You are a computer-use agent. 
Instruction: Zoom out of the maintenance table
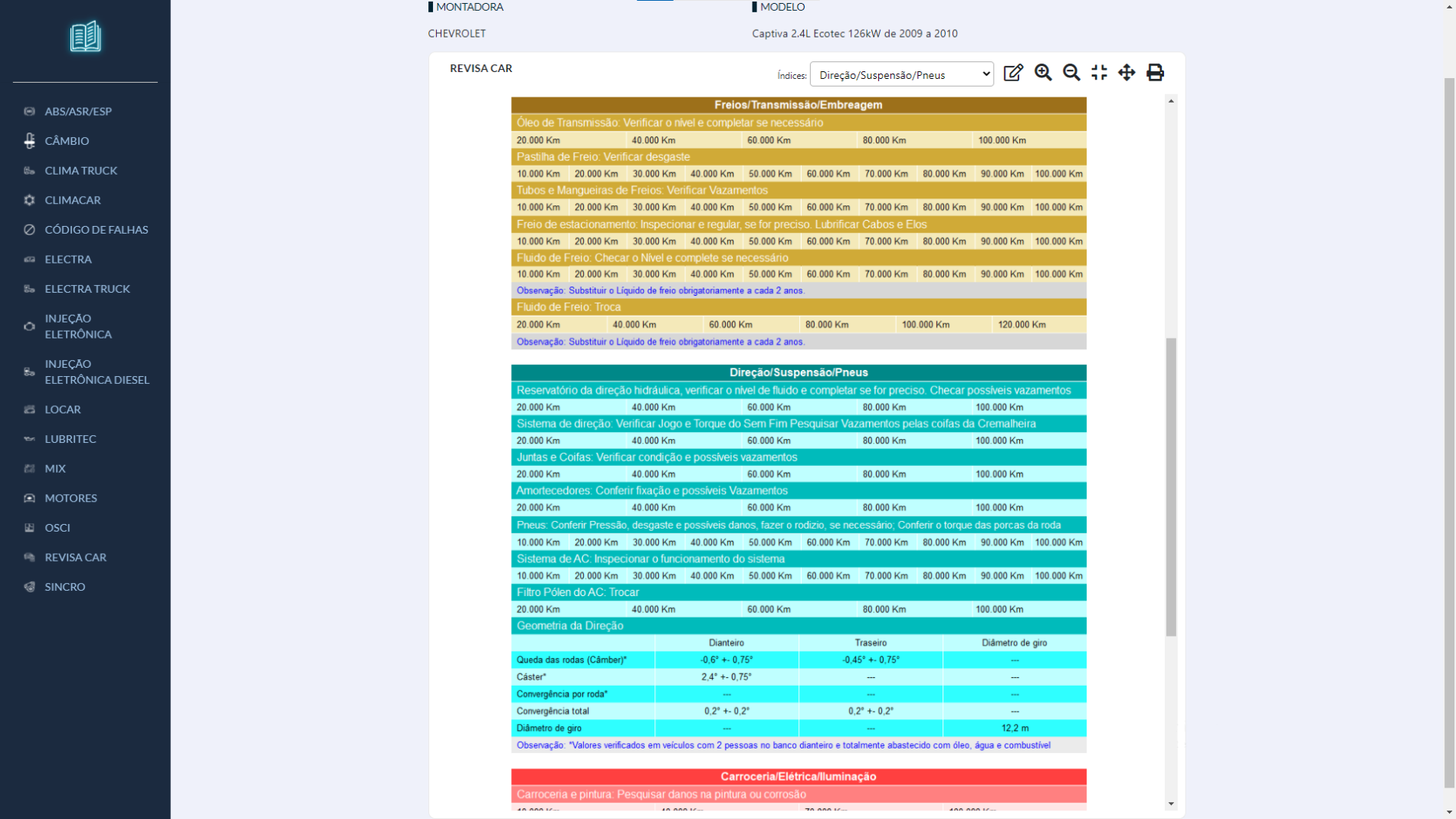click(1071, 73)
